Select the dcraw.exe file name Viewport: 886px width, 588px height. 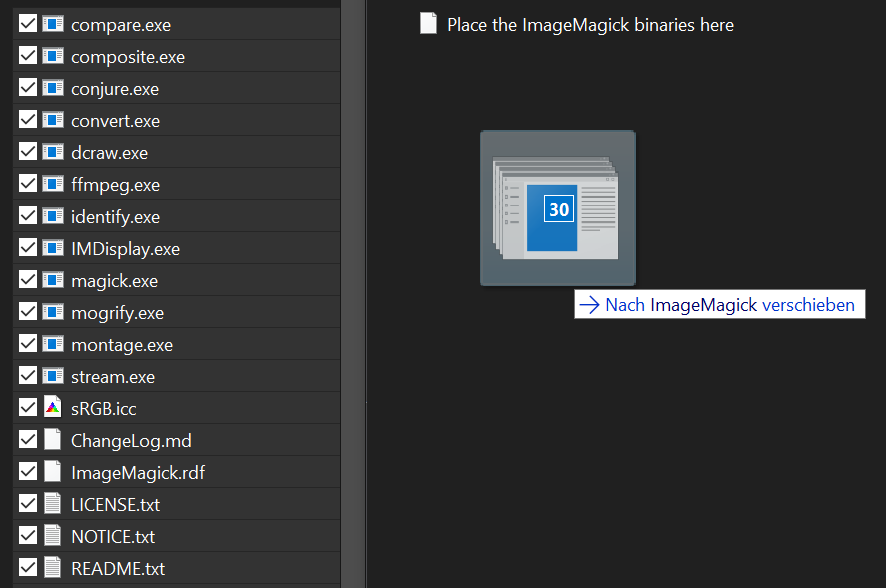click(x=110, y=153)
